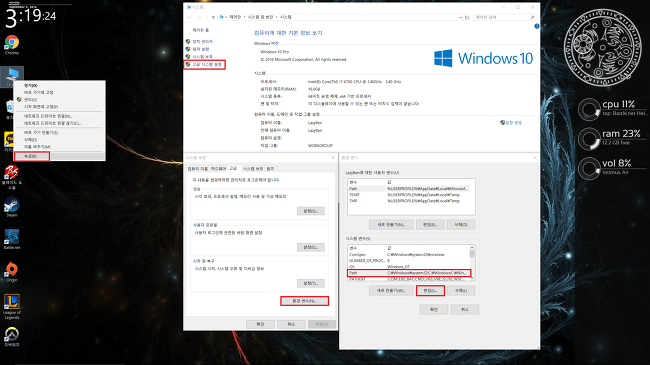The height and width of the screenshot is (365, 650).
Task: Open the Blade & Soul desktop icon
Action: tap(12, 177)
